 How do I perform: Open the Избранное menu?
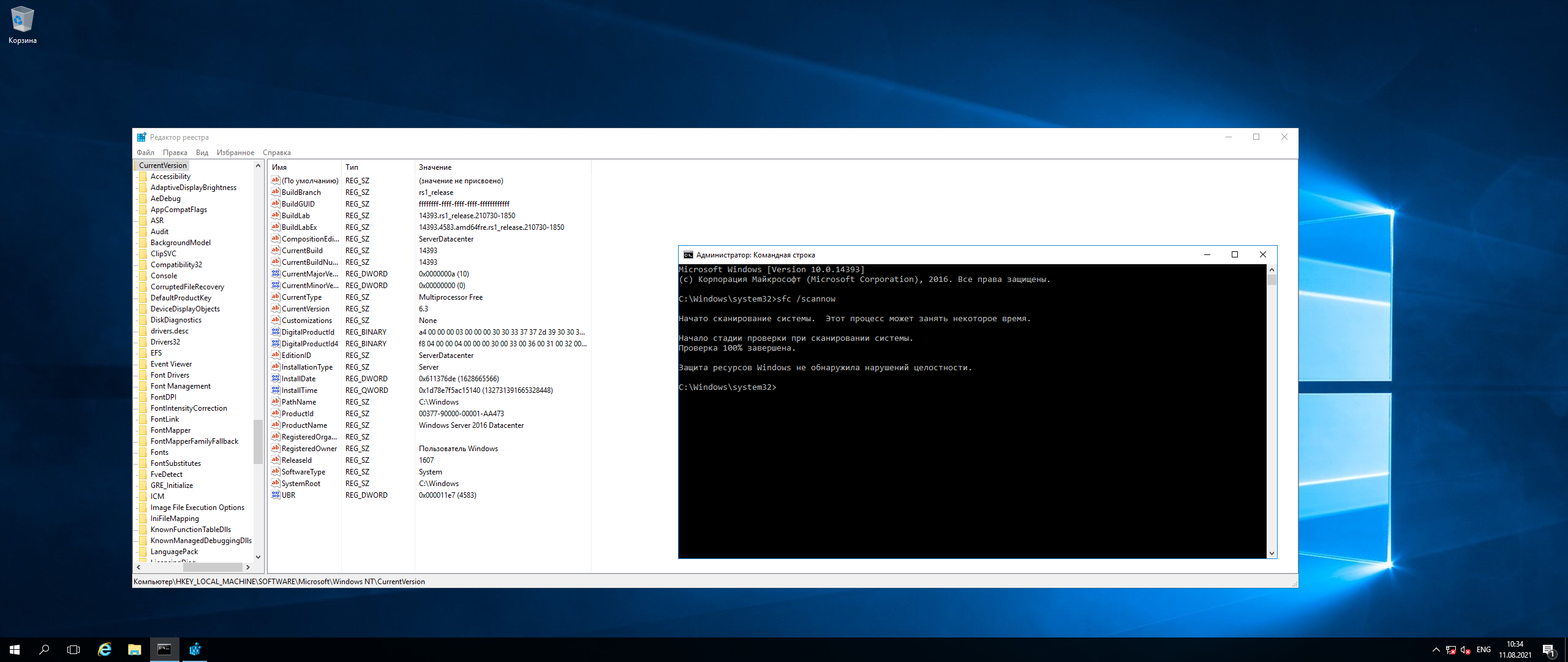coord(235,153)
